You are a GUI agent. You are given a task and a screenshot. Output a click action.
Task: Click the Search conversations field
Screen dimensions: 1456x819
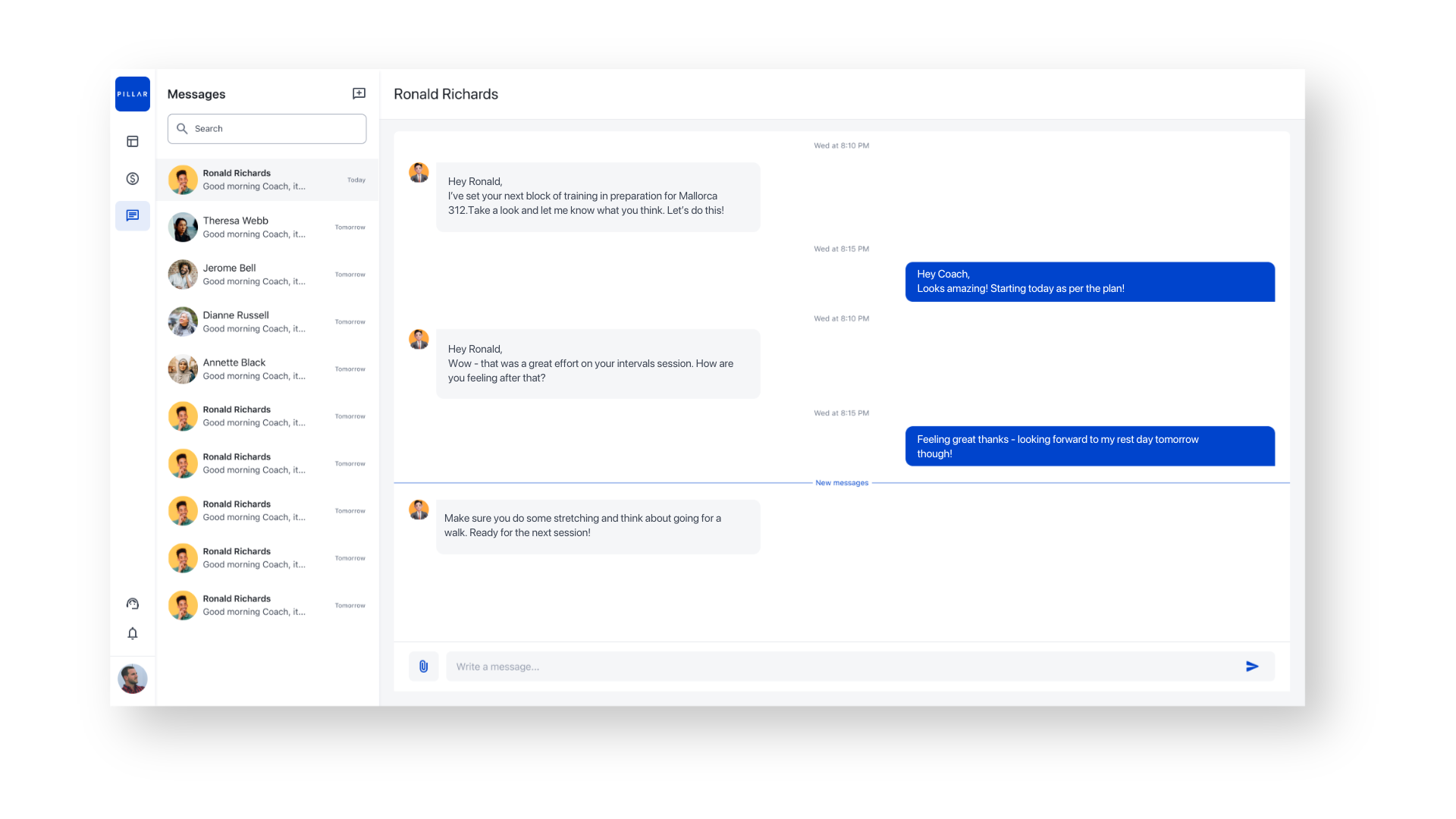267,128
